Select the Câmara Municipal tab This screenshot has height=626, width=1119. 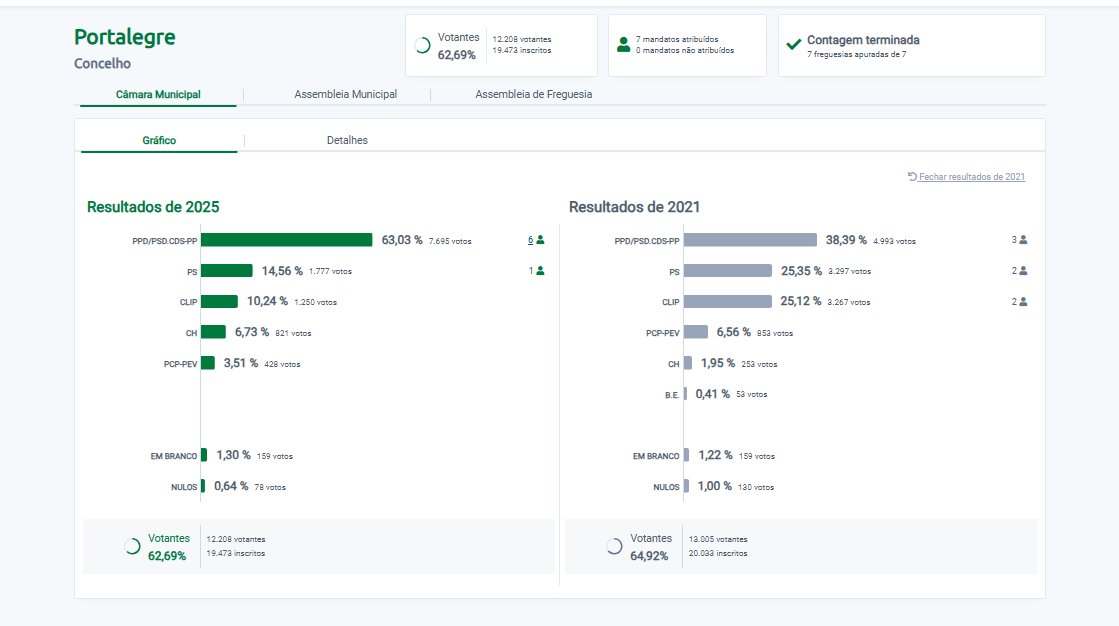coord(158,94)
